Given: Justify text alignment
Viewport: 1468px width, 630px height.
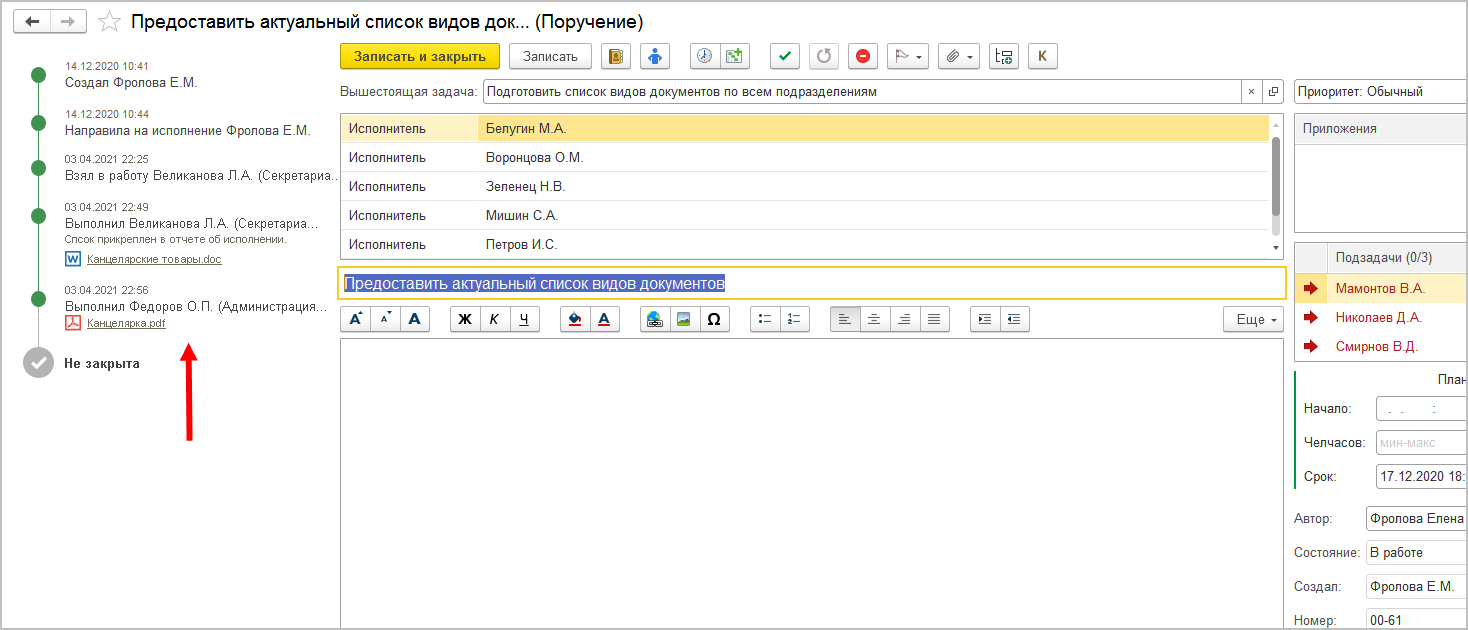Looking at the screenshot, I should 935,319.
